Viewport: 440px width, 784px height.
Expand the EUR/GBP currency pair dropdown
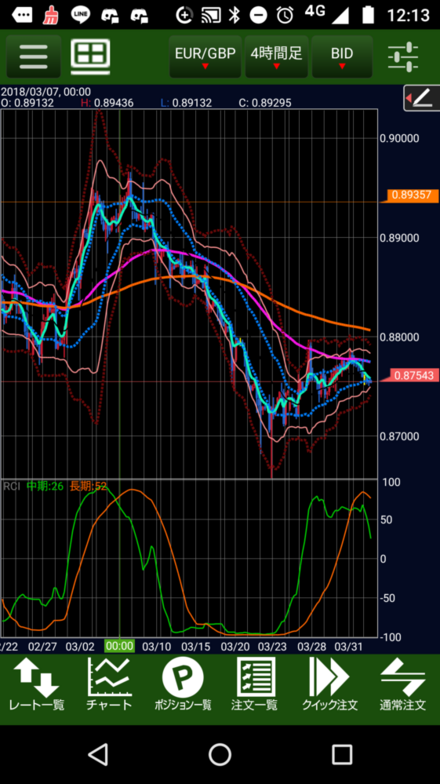click(x=205, y=57)
